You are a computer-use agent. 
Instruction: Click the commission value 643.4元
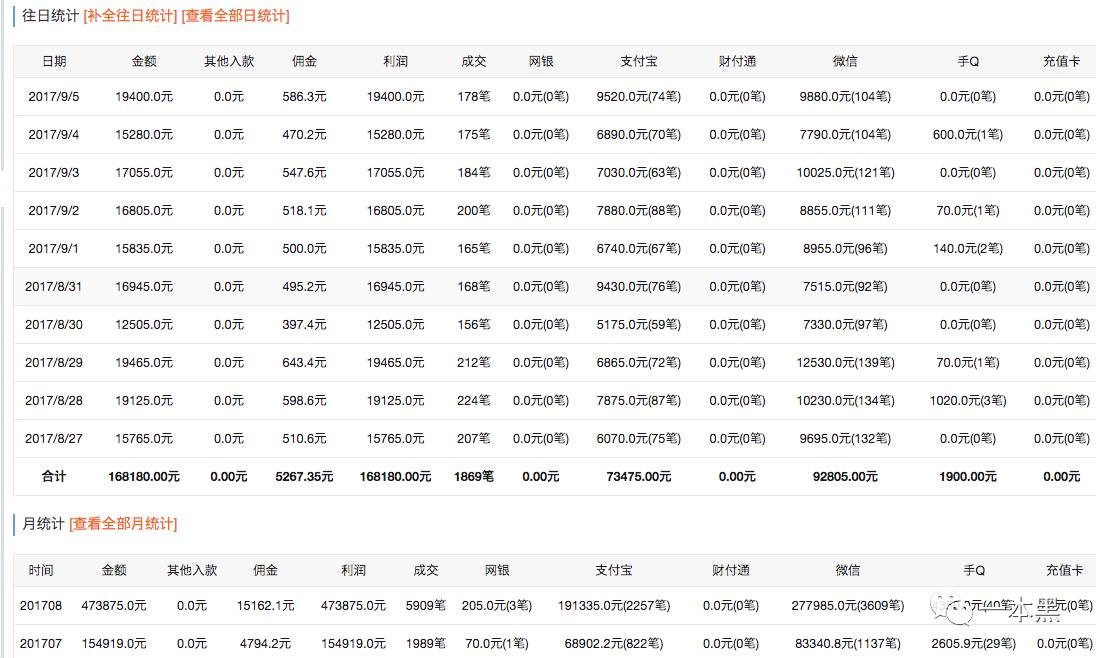(x=304, y=362)
